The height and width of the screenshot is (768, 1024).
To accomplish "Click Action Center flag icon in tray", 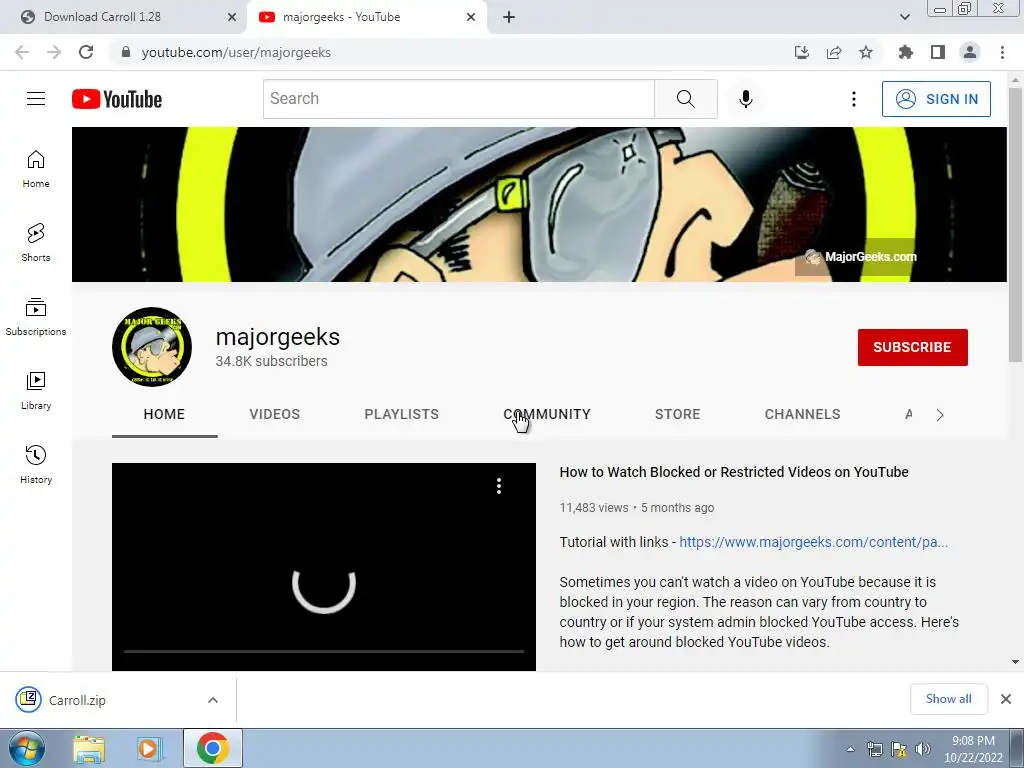I will click(899, 749).
